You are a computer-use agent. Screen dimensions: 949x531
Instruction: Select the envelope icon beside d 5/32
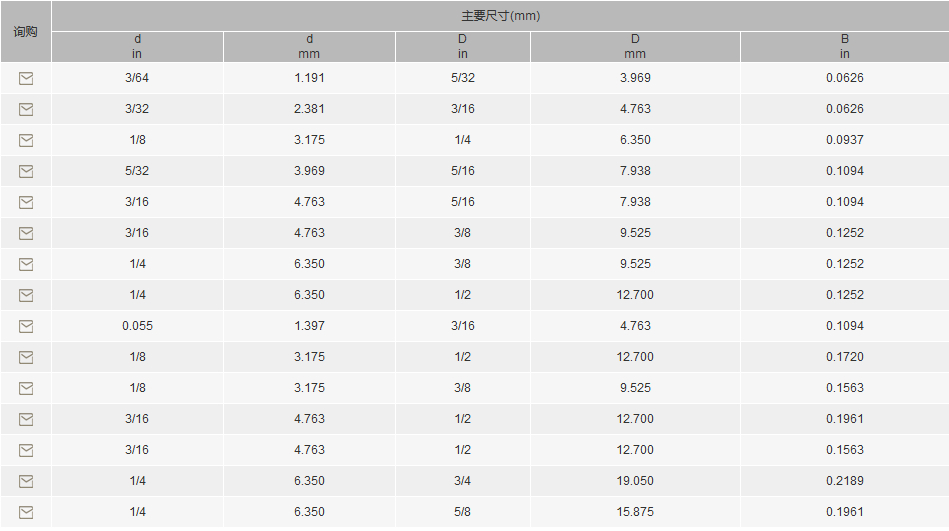[26, 171]
